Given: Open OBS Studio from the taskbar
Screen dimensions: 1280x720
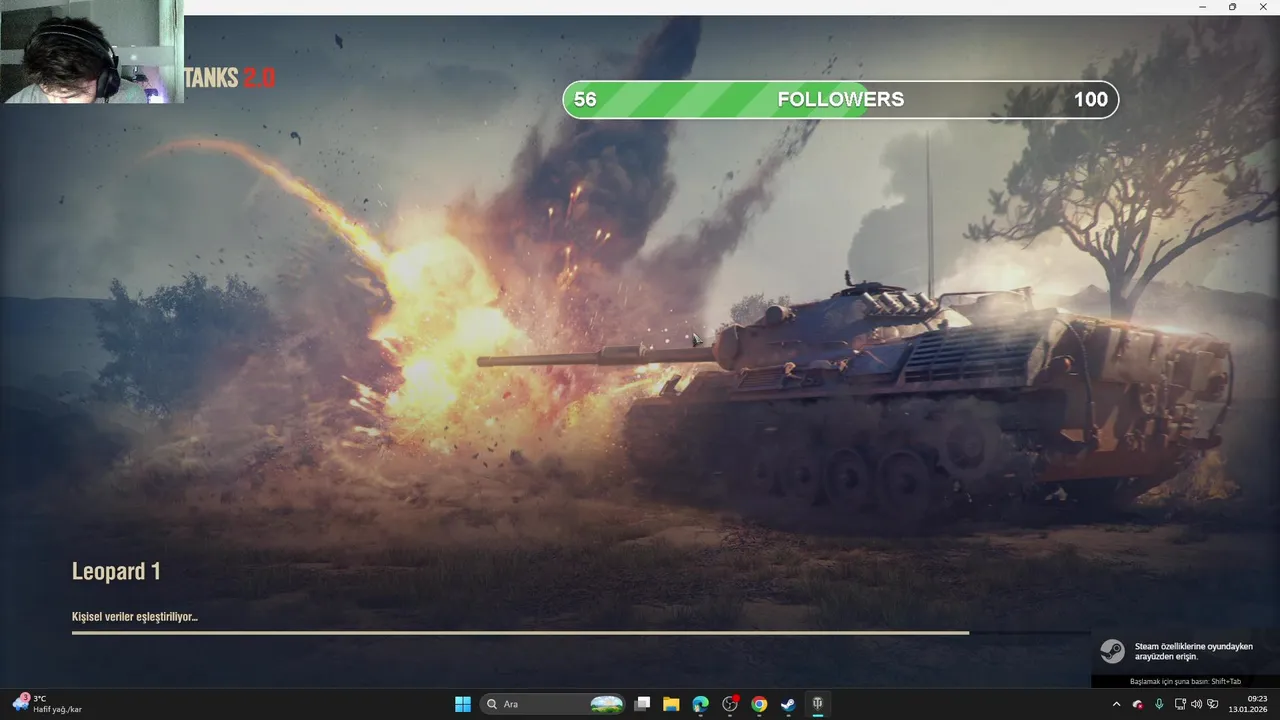Looking at the screenshot, I should coord(730,704).
